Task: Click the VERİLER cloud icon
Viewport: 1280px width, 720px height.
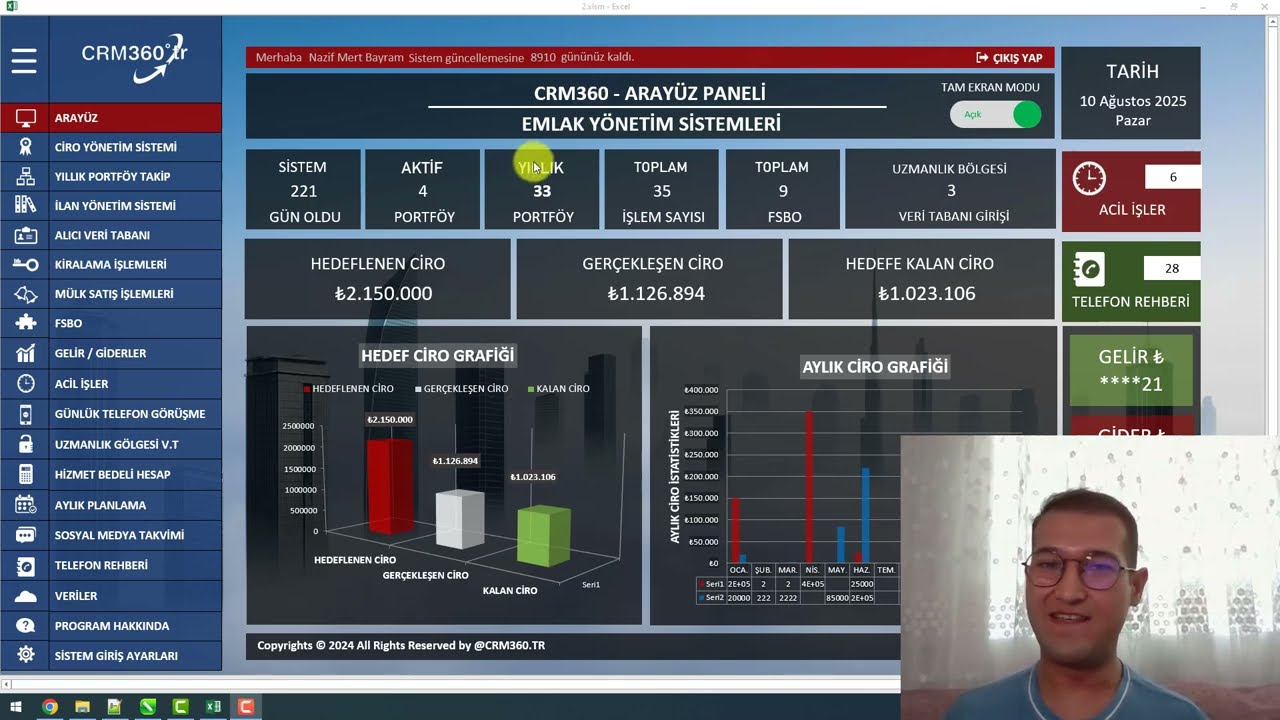Action: (26, 596)
